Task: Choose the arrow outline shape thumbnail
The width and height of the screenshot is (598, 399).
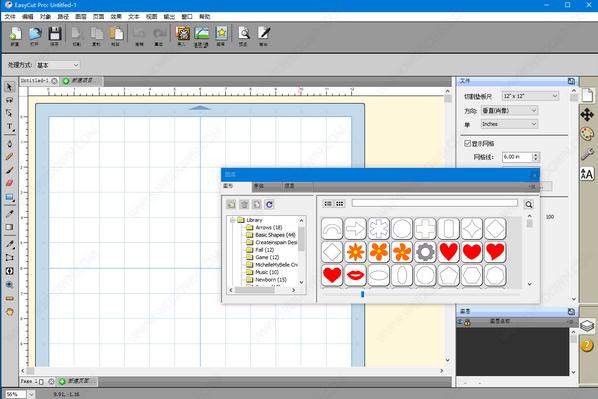Action: click(x=355, y=228)
